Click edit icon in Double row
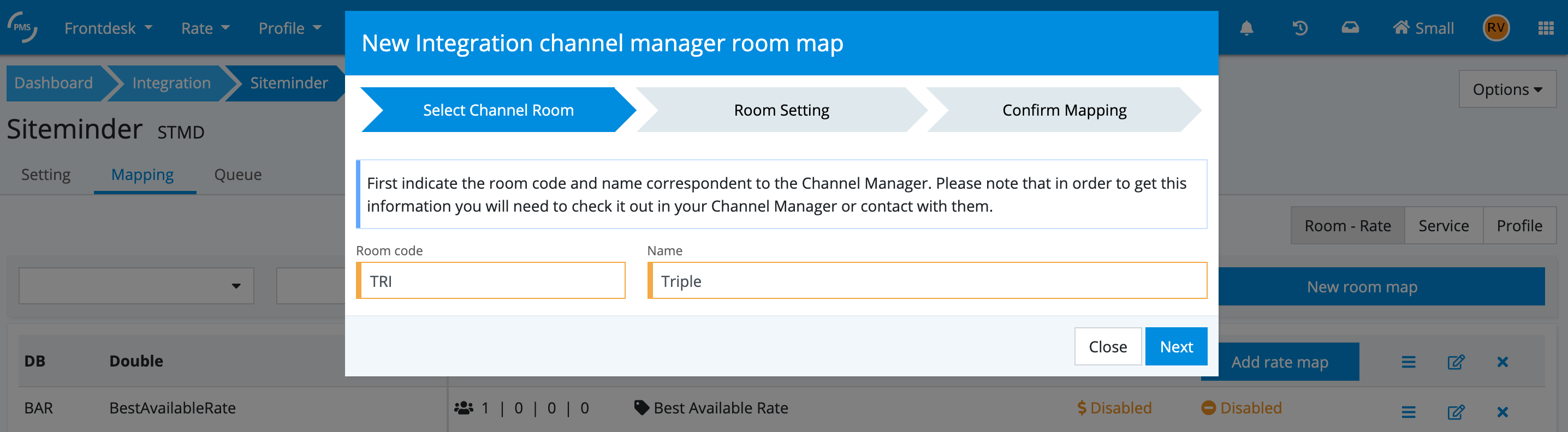 pyautogui.click(x=1456, y=362)
